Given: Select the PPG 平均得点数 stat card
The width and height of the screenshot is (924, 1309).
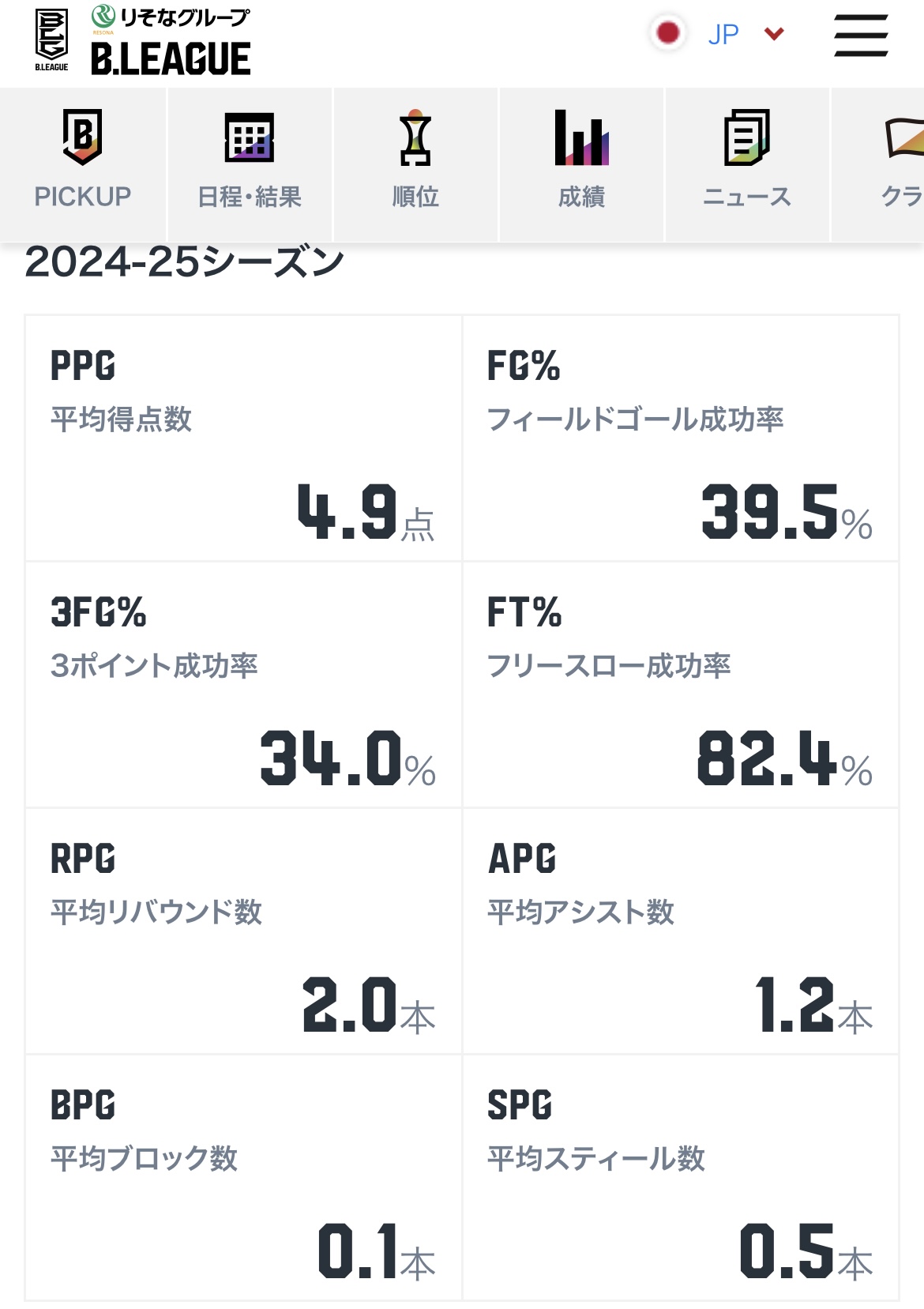Looking at the screenshot, I should coord(243,438).
